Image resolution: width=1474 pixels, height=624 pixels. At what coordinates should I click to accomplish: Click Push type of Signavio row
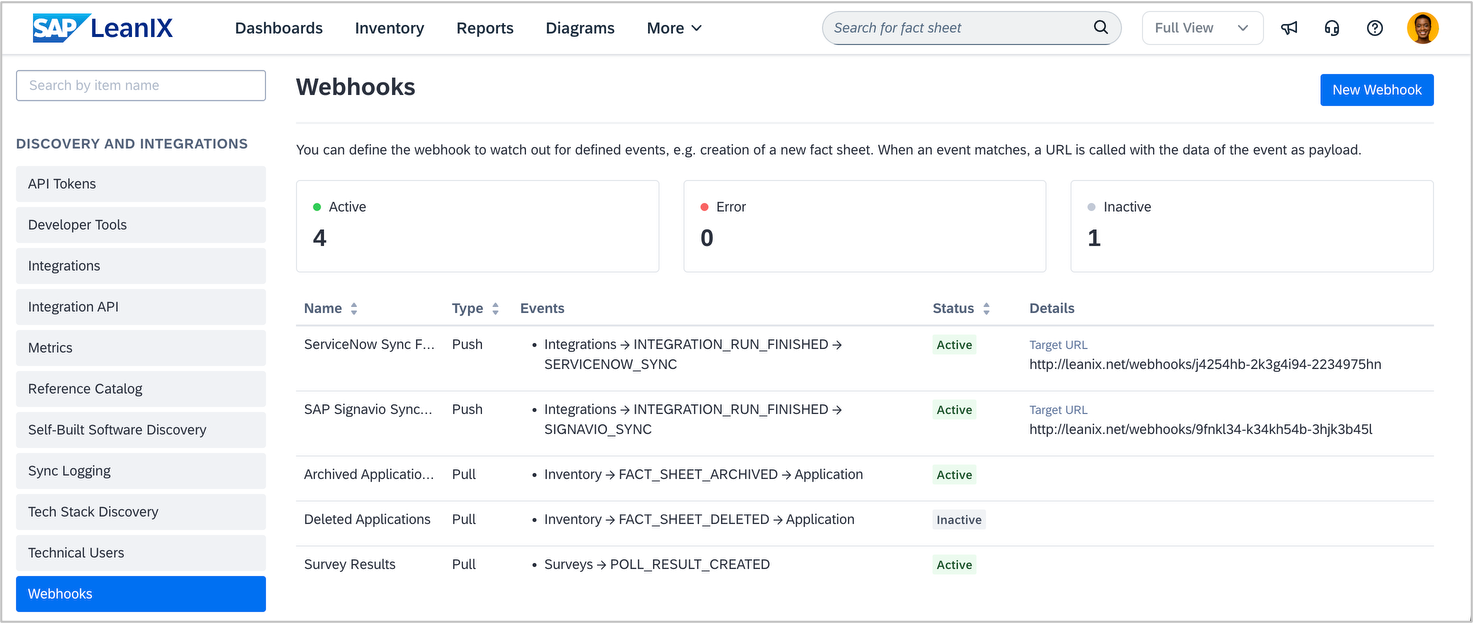pyautogui.click(x=467, y=409)
